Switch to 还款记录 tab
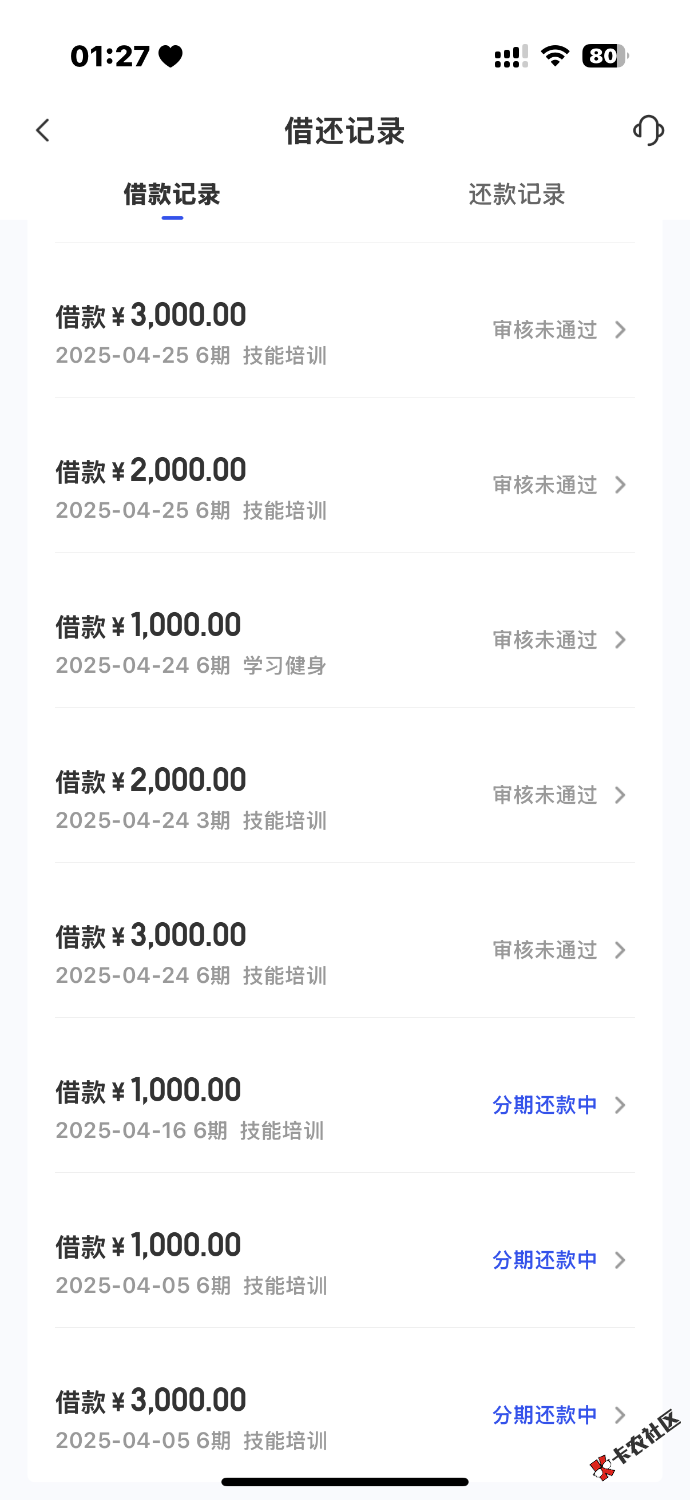Viewport: 690px width, 1500px height. click(517, 194)
